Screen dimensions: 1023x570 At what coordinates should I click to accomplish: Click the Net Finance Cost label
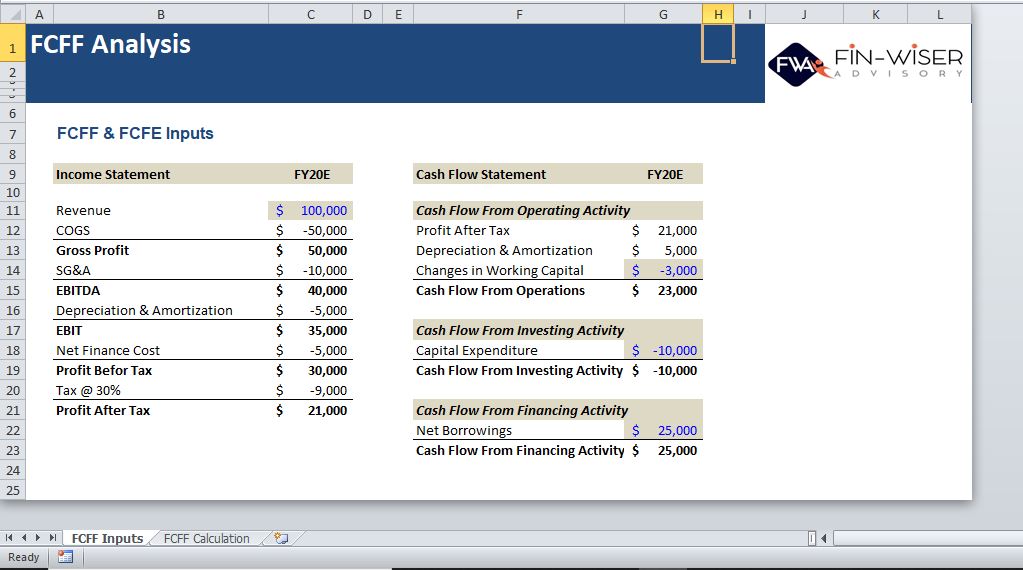[108, 350]
